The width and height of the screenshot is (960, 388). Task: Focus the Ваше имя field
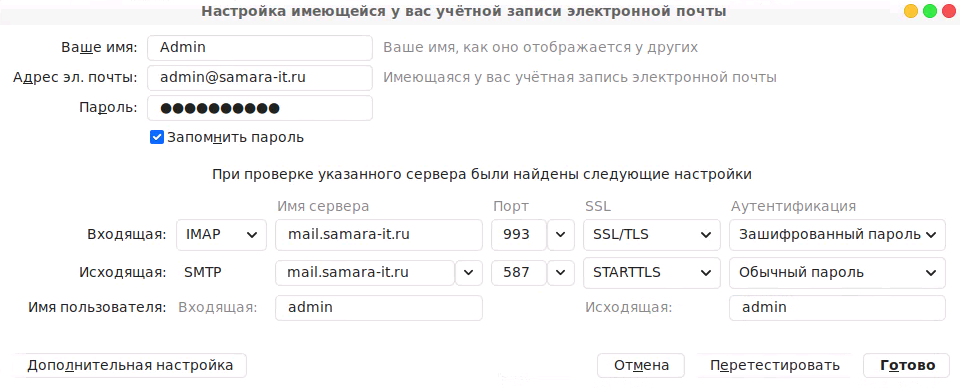[x=260, y=48]
